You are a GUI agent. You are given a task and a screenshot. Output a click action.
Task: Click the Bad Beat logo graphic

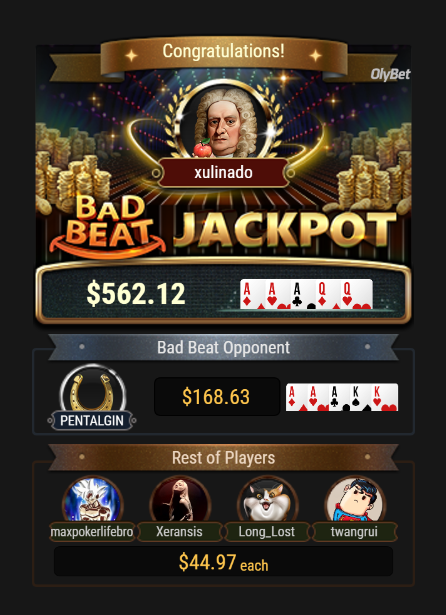pos(107,226)
